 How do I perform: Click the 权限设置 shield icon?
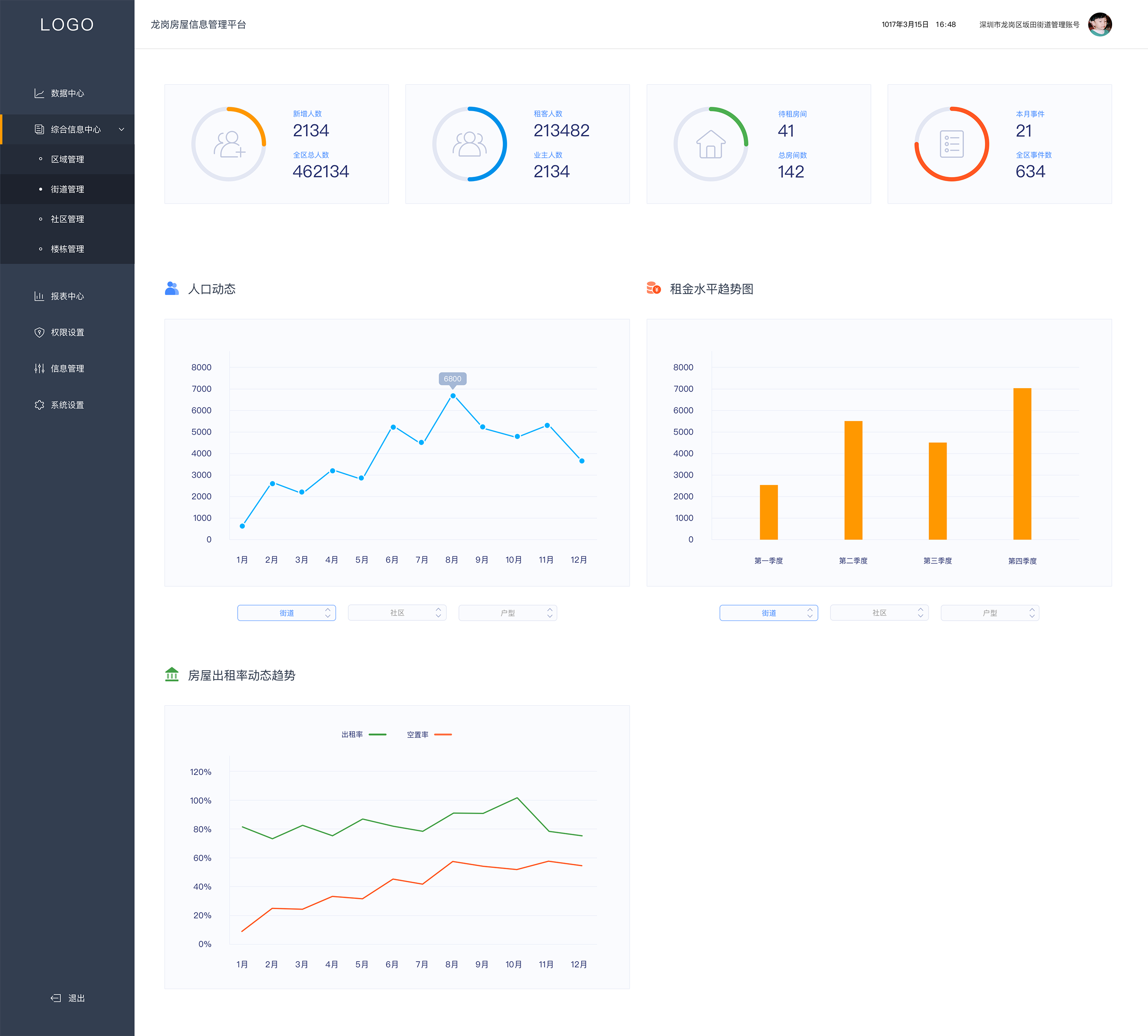pos(39,333)
